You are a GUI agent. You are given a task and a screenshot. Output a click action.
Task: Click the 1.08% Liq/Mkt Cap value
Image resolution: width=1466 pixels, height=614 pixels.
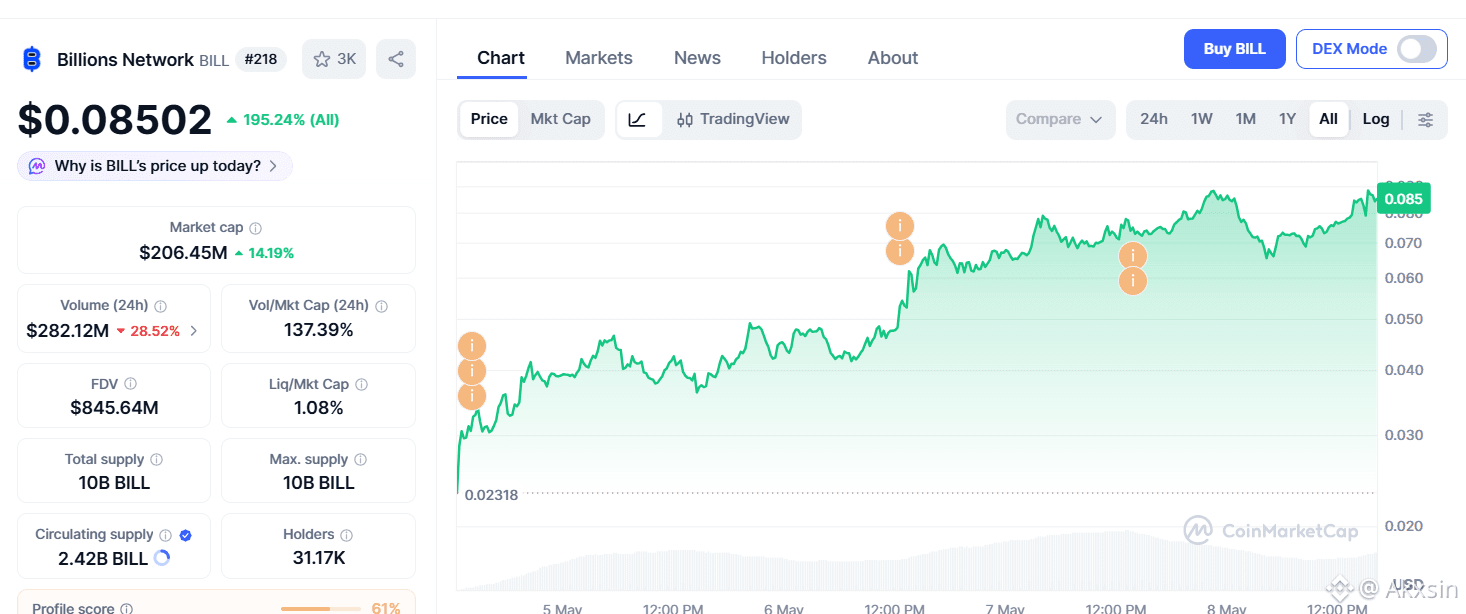[318, 408]
